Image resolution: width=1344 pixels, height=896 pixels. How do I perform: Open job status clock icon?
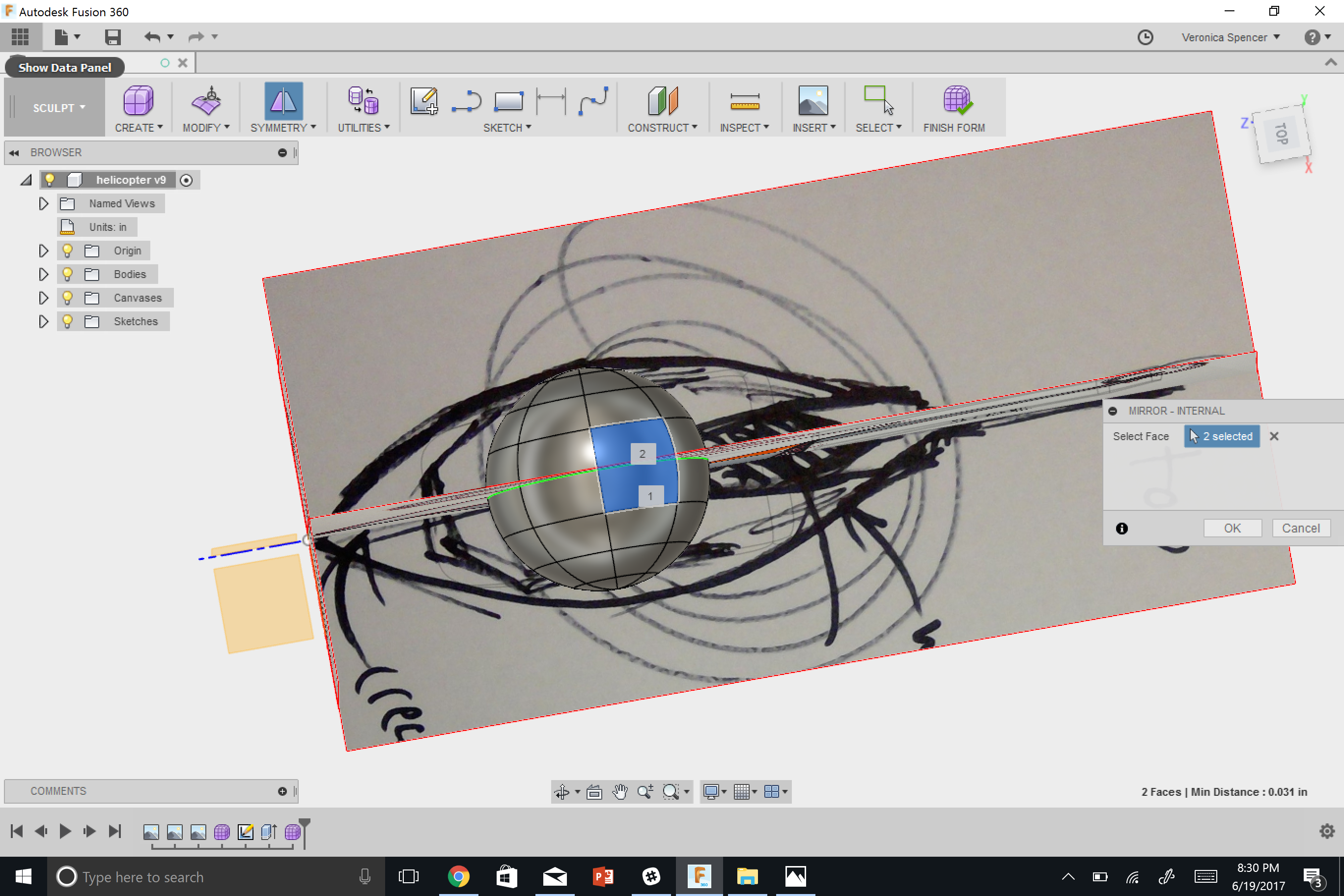(x=1145, y=37)
